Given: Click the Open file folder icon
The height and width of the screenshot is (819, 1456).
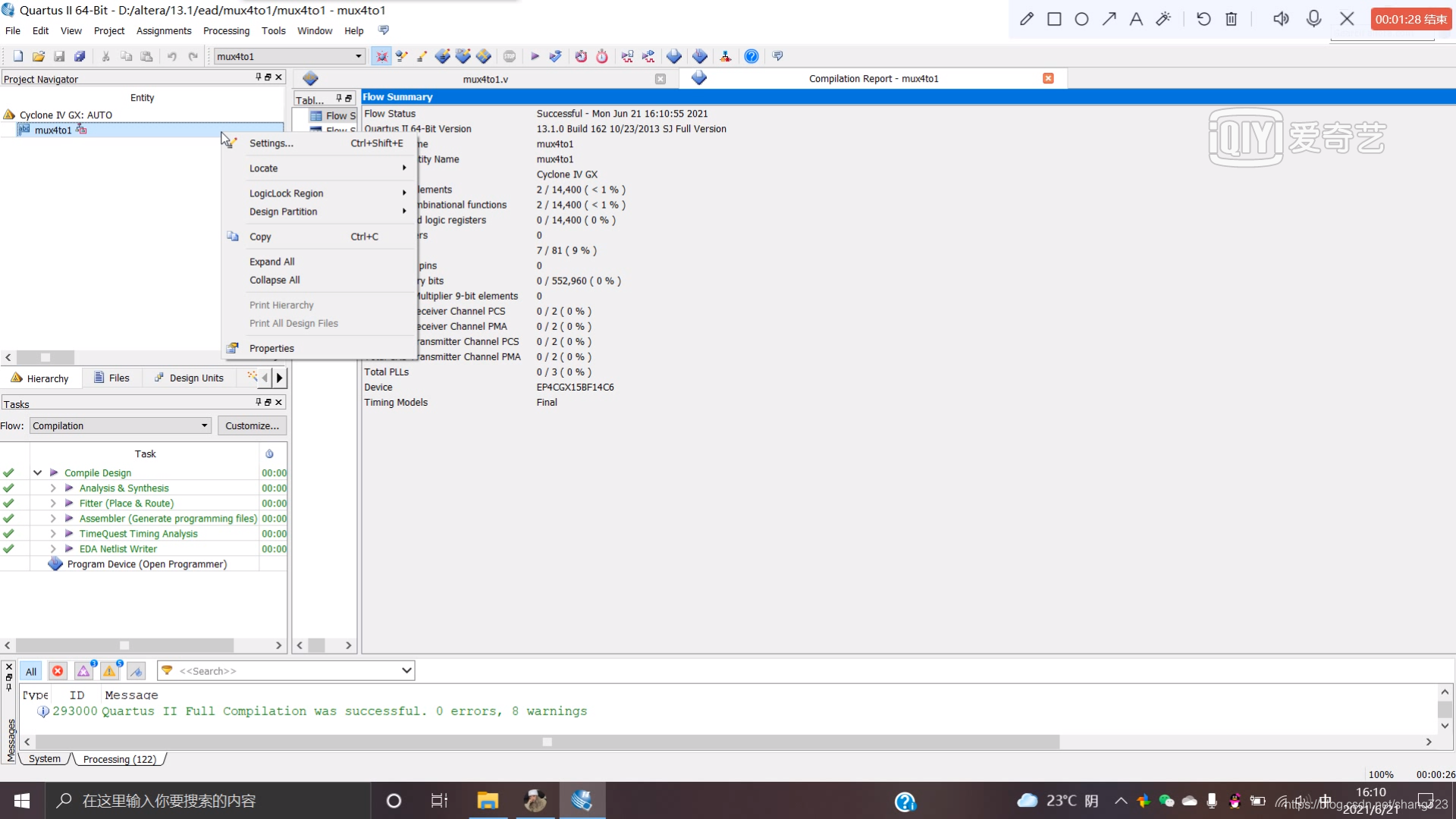Looking at the screenshot, I should click(x=39, y=56).
